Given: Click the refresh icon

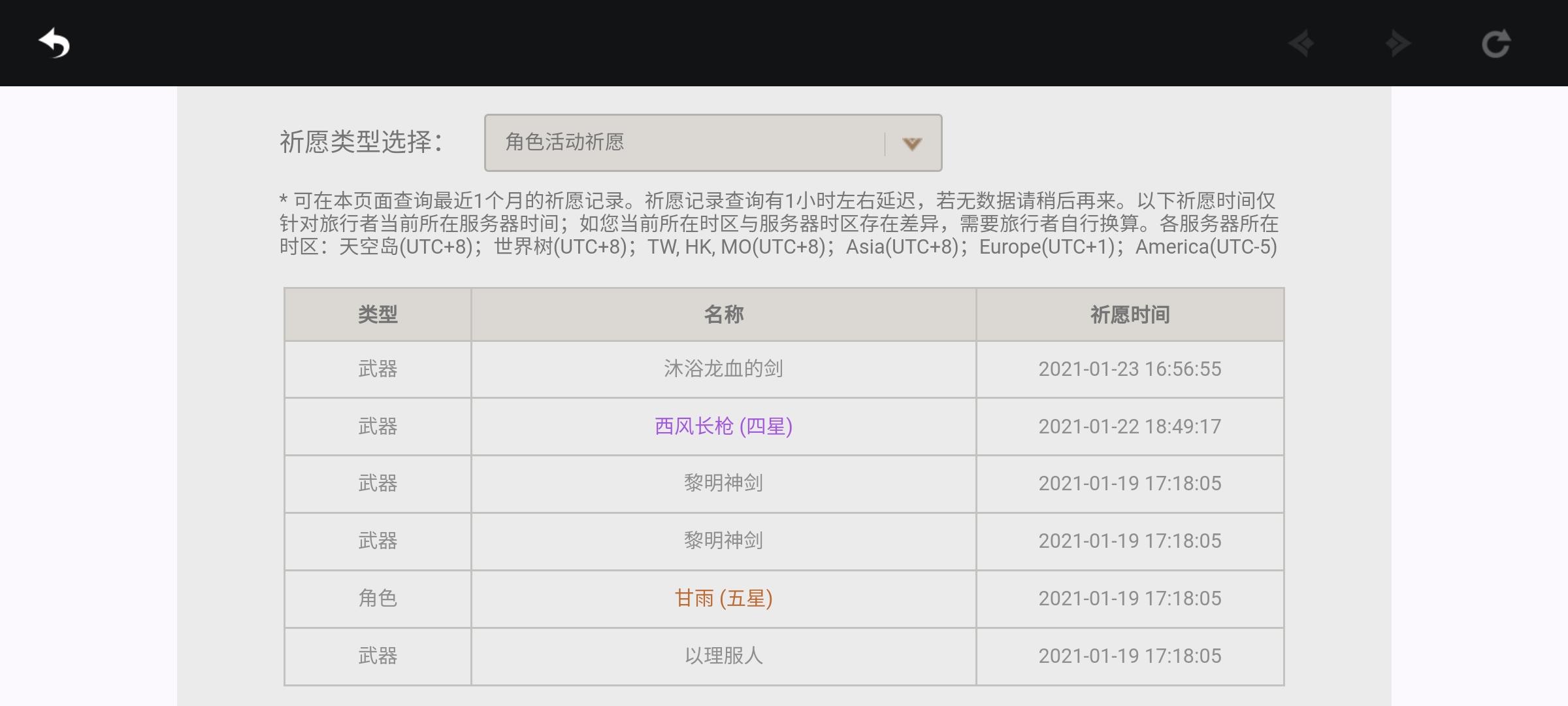Looking at the screenshot, I should pyautogui.click(x=1495, y=44).
